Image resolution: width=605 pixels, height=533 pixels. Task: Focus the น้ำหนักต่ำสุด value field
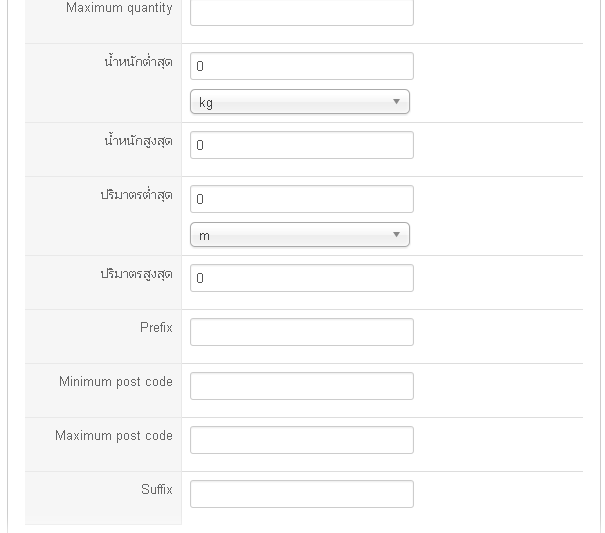pos(301,66)
